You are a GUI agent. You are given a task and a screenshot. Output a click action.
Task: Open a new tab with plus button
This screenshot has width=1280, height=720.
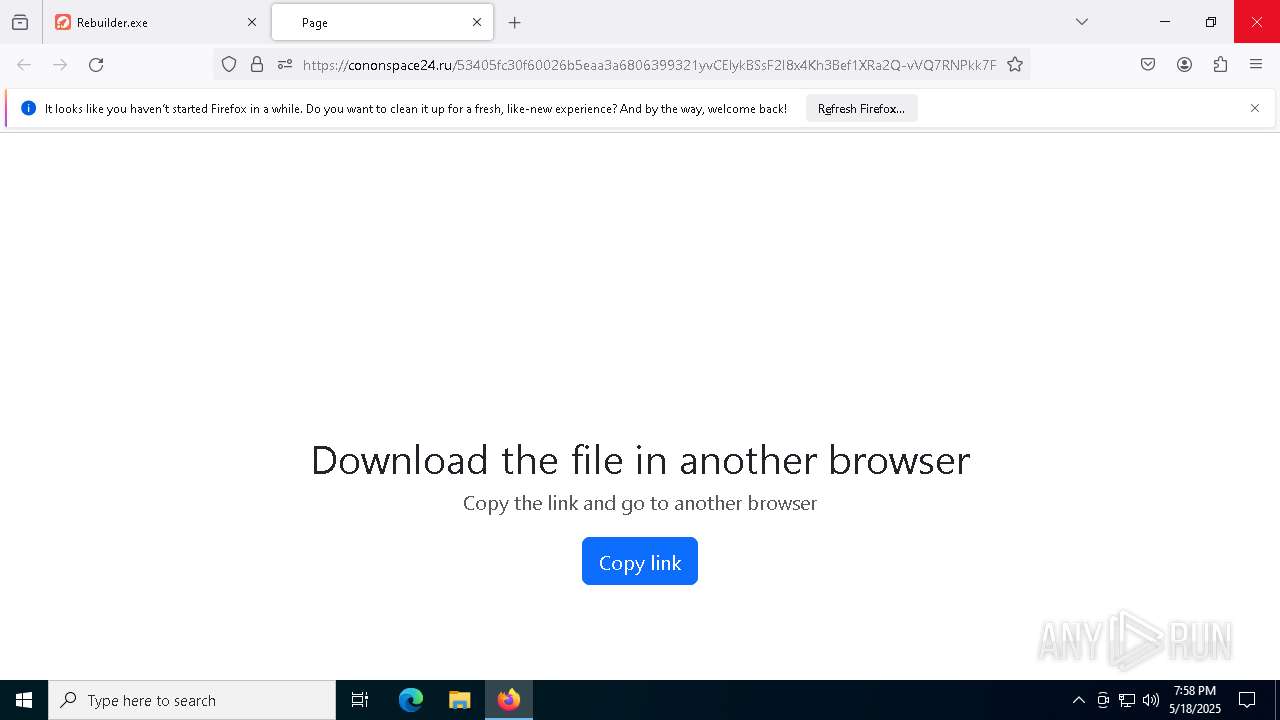[x=514, y=22]
